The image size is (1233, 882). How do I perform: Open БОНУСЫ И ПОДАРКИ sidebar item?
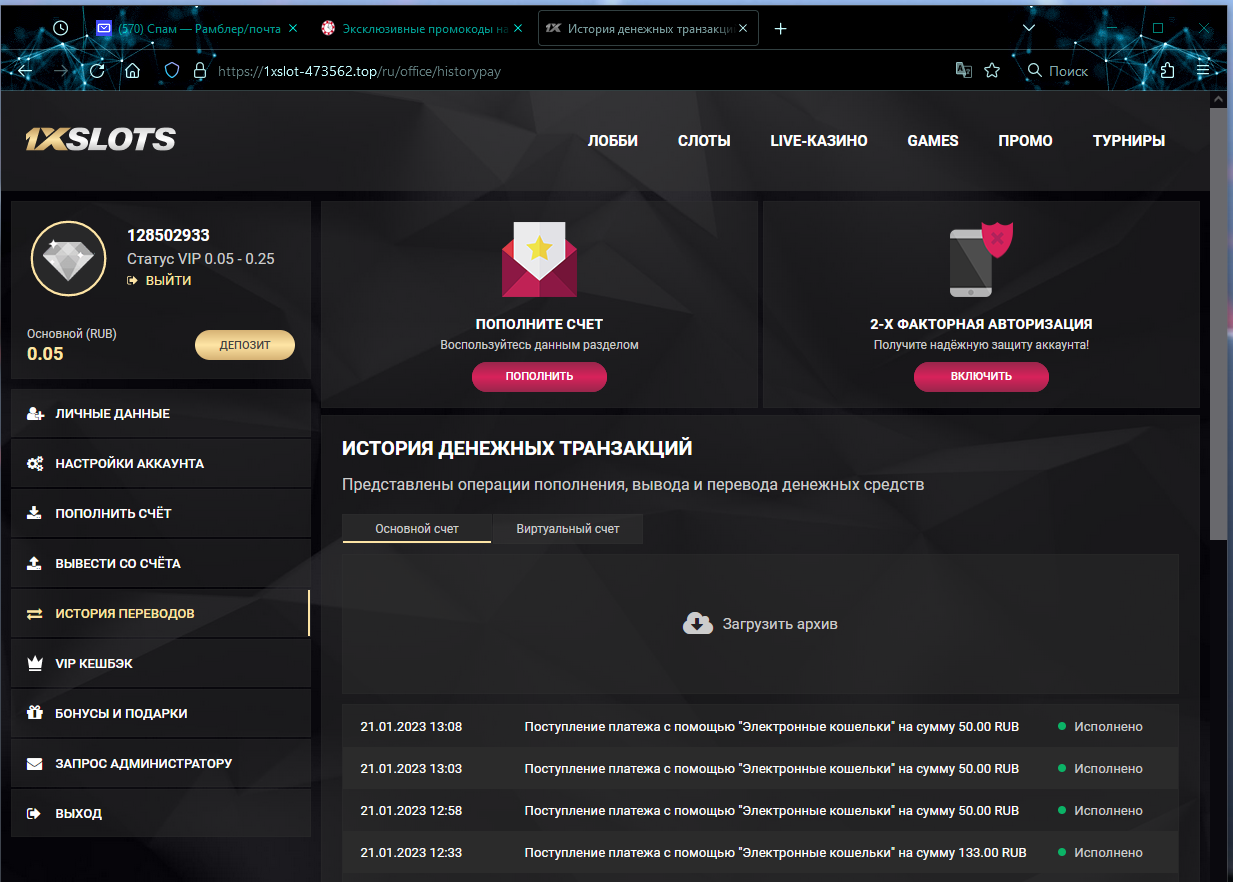click(161, 714)
